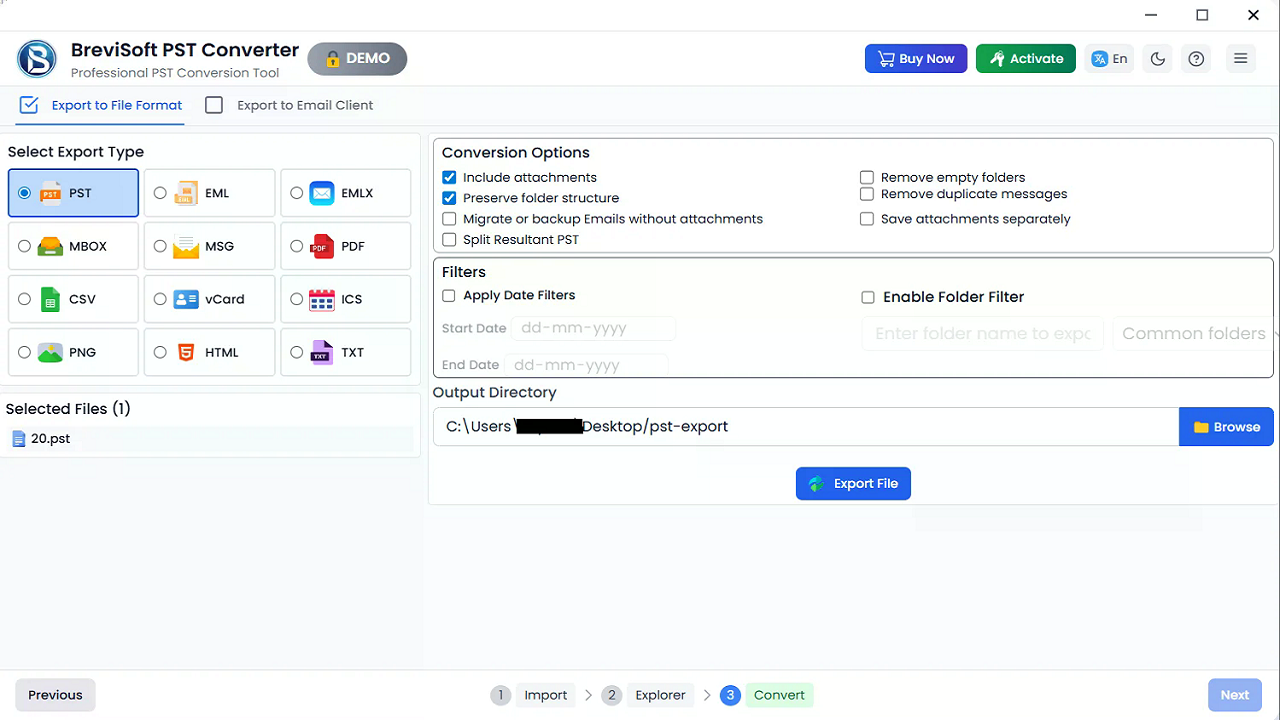
Task: Click the BreviSoft logo icon
Action: (x=37, y=59)
